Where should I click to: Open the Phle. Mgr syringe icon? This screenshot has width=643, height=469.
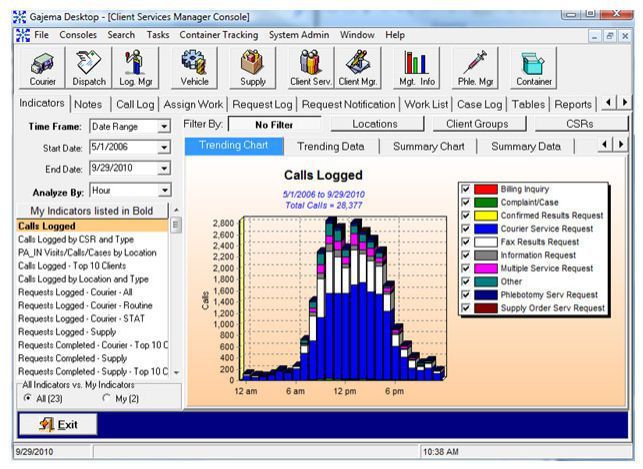tap(475, 68)
